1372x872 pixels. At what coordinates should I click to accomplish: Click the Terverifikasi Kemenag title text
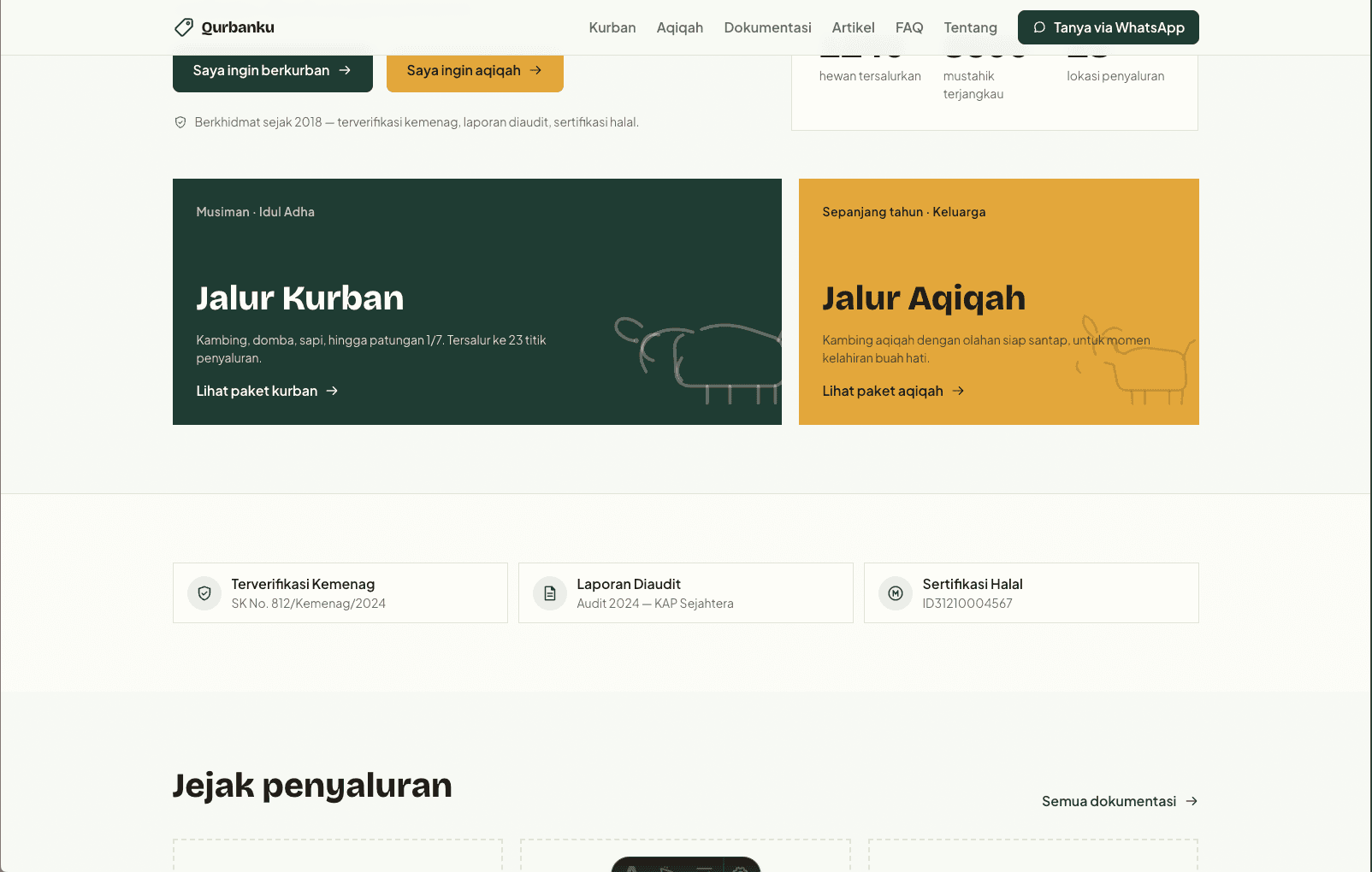click(303, 584)
